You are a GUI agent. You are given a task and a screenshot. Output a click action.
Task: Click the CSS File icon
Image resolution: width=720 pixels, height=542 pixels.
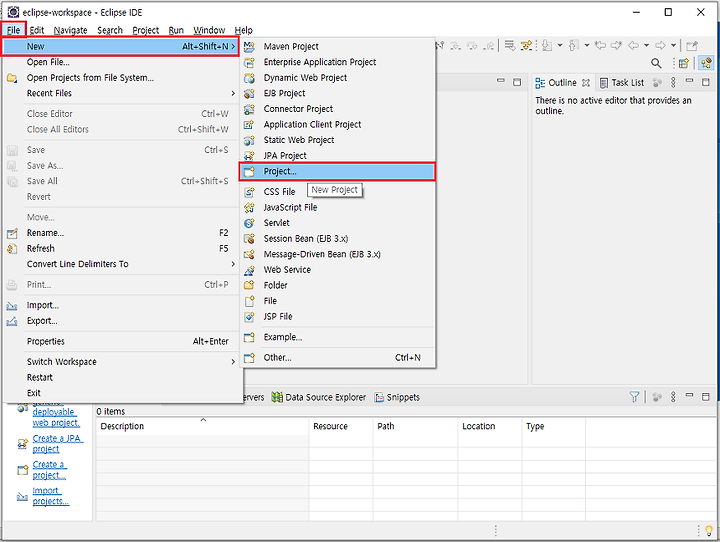pyautogui.click(x=249, y=192)
